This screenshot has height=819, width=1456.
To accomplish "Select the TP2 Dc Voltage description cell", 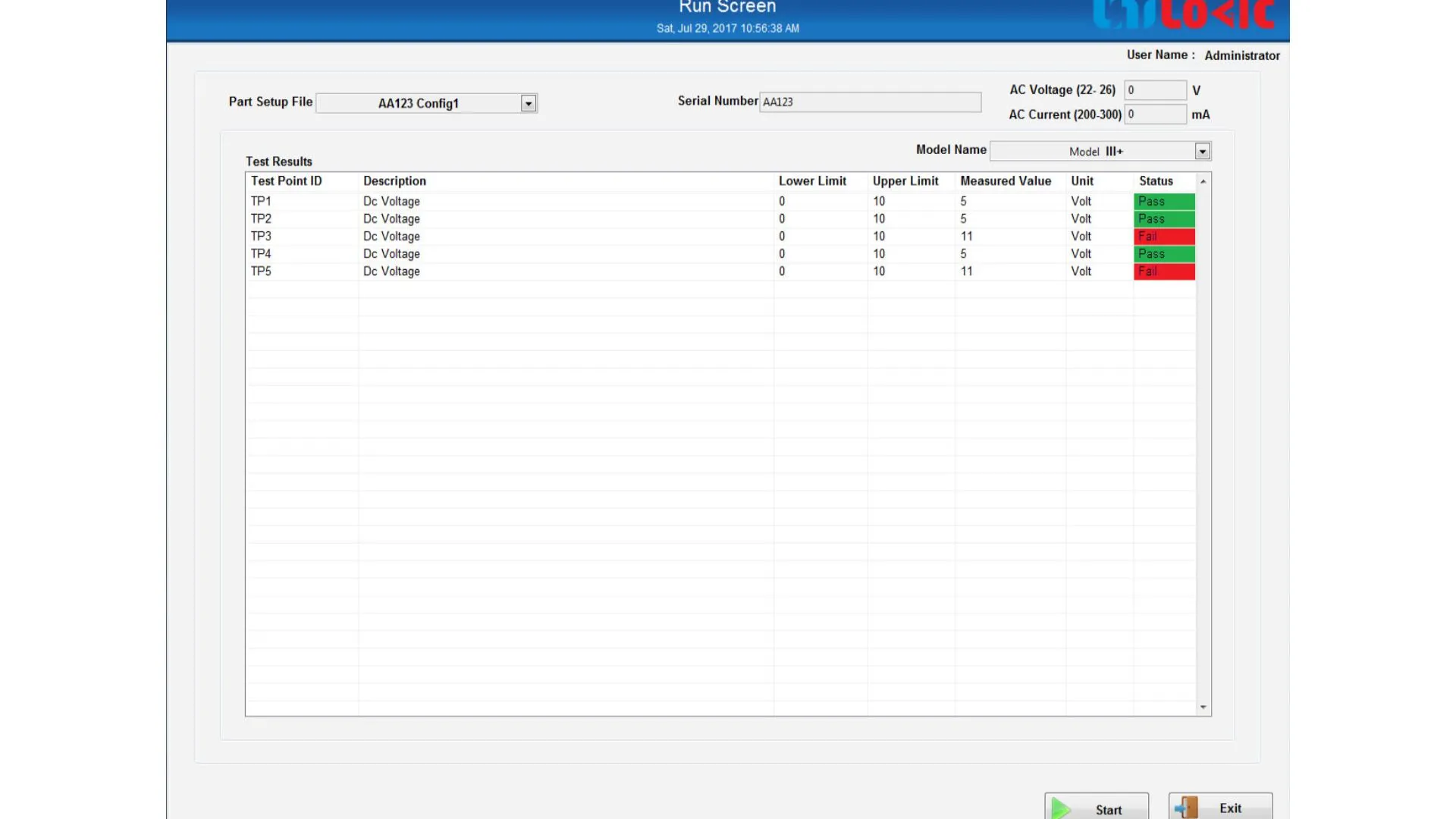I will click(x=391, y=219).
